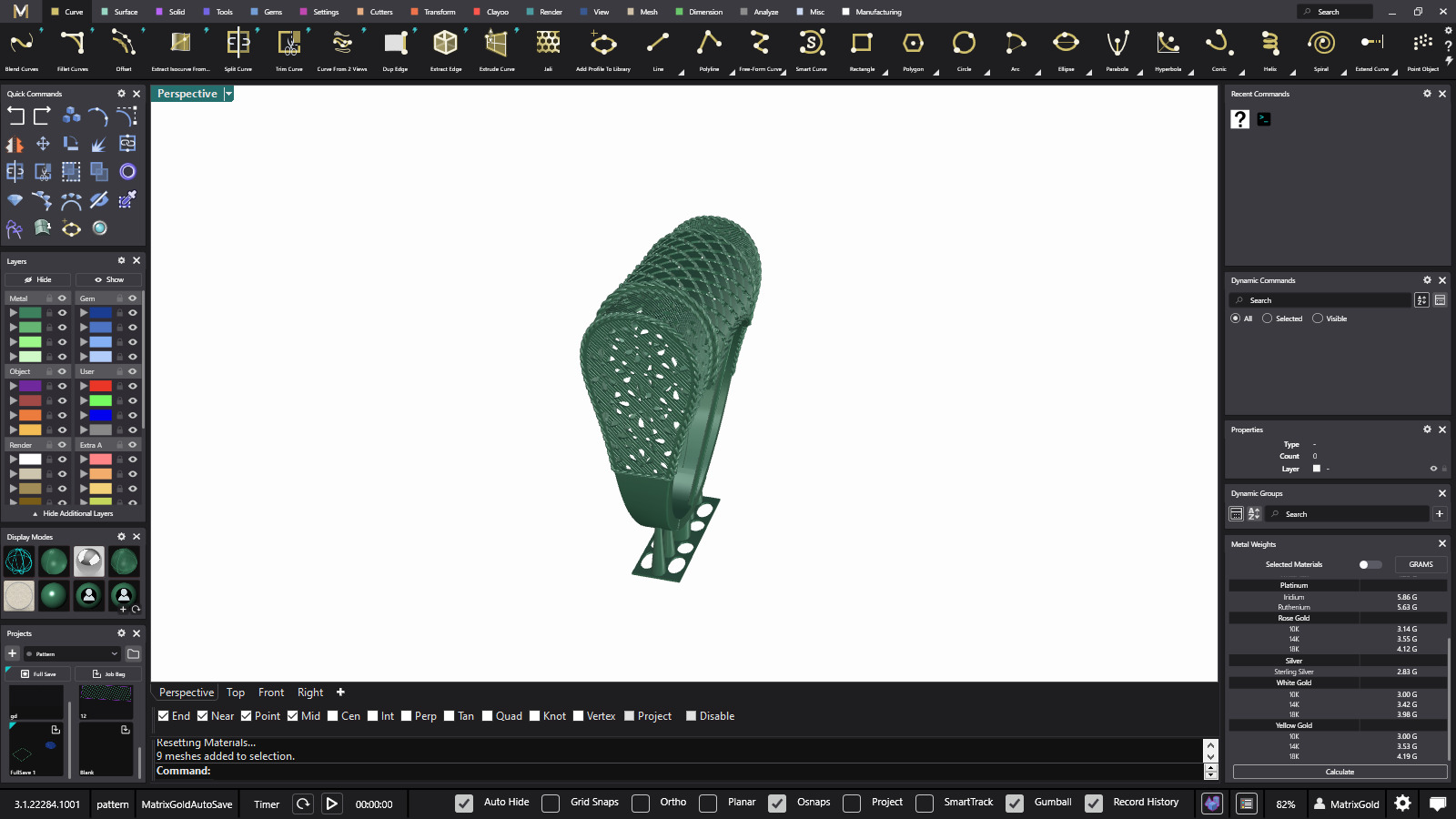Click the Full Save button

pos(38,674)
